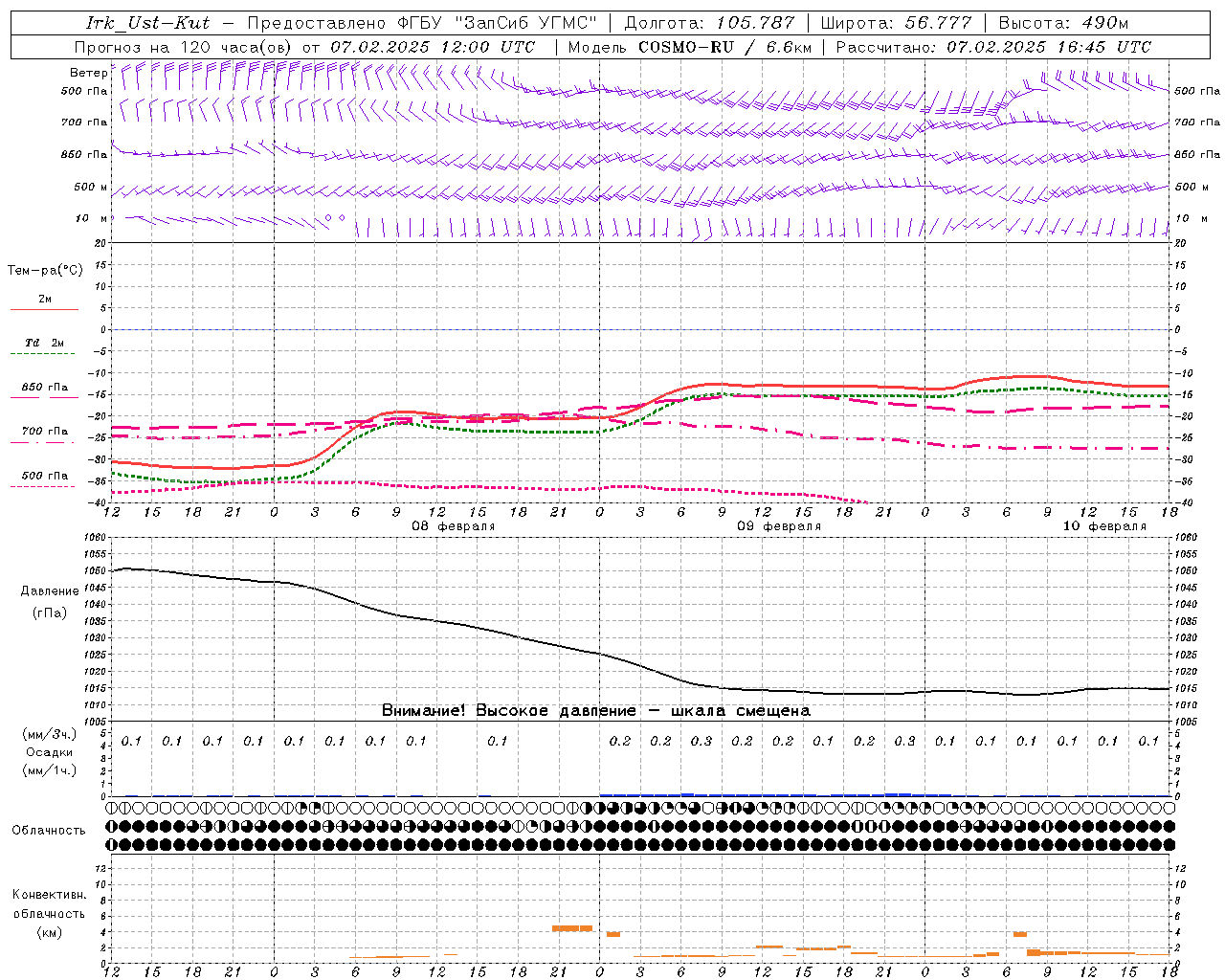1225x980 pixels.
Task: Click left wind level label "500 м"
Action: click(91, 187)
